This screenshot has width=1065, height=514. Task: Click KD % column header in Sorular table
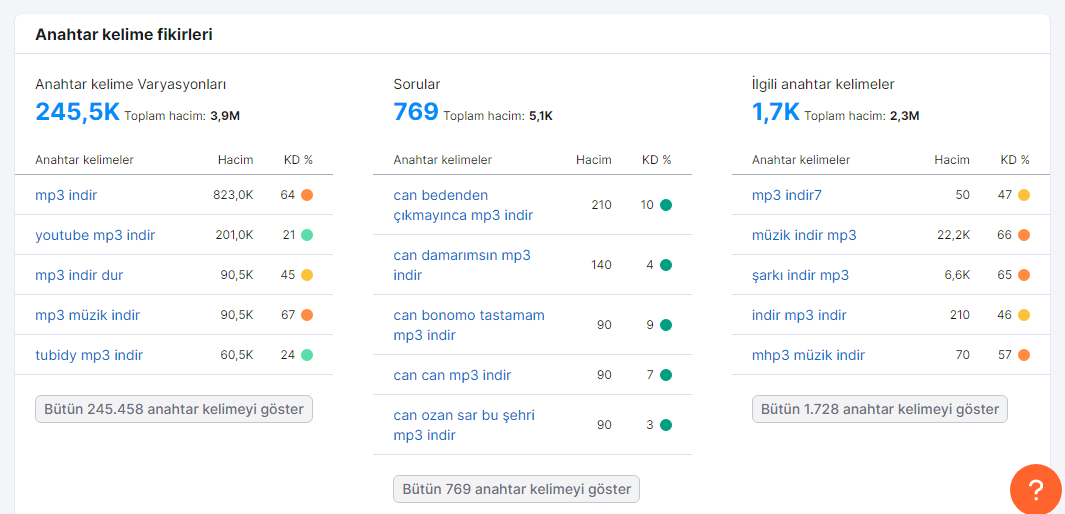657,160
